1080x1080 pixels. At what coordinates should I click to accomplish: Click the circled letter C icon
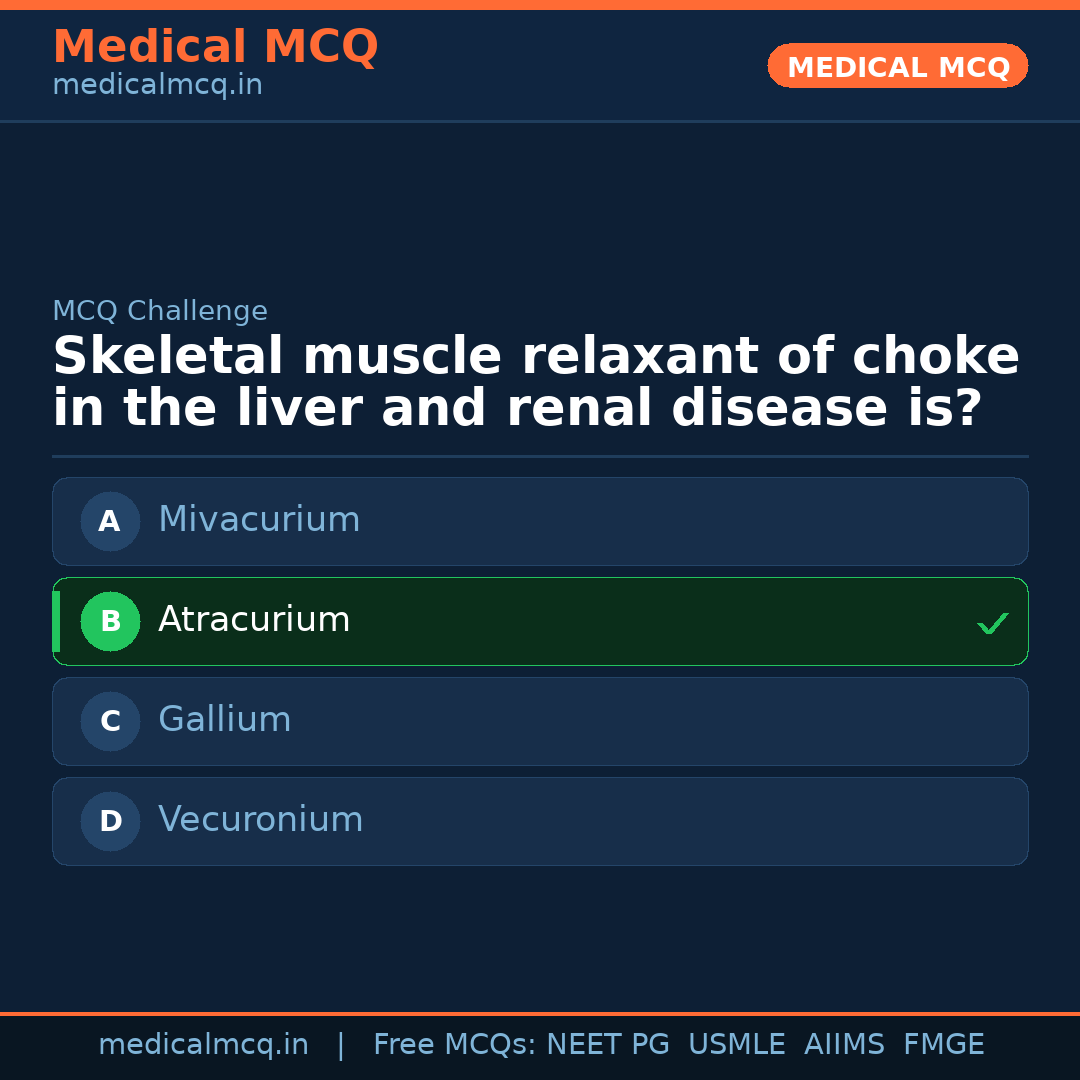pos(110,721)
